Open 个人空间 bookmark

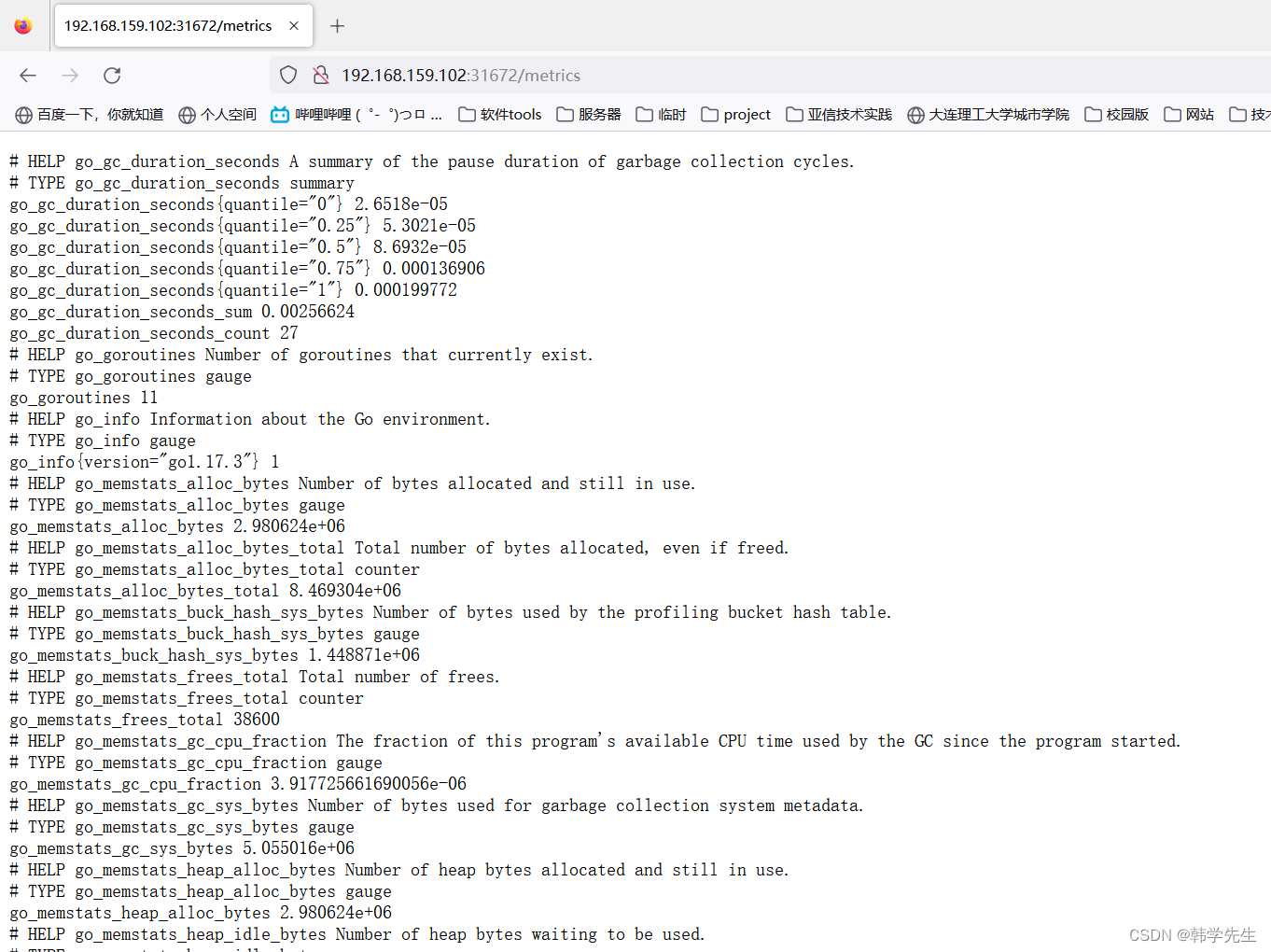point(217,115)
